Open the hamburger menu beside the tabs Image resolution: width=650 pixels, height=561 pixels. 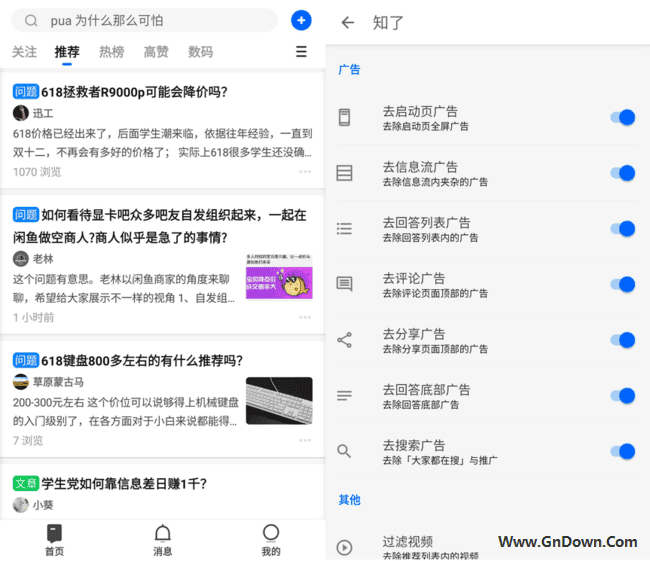tap(301, 52)
